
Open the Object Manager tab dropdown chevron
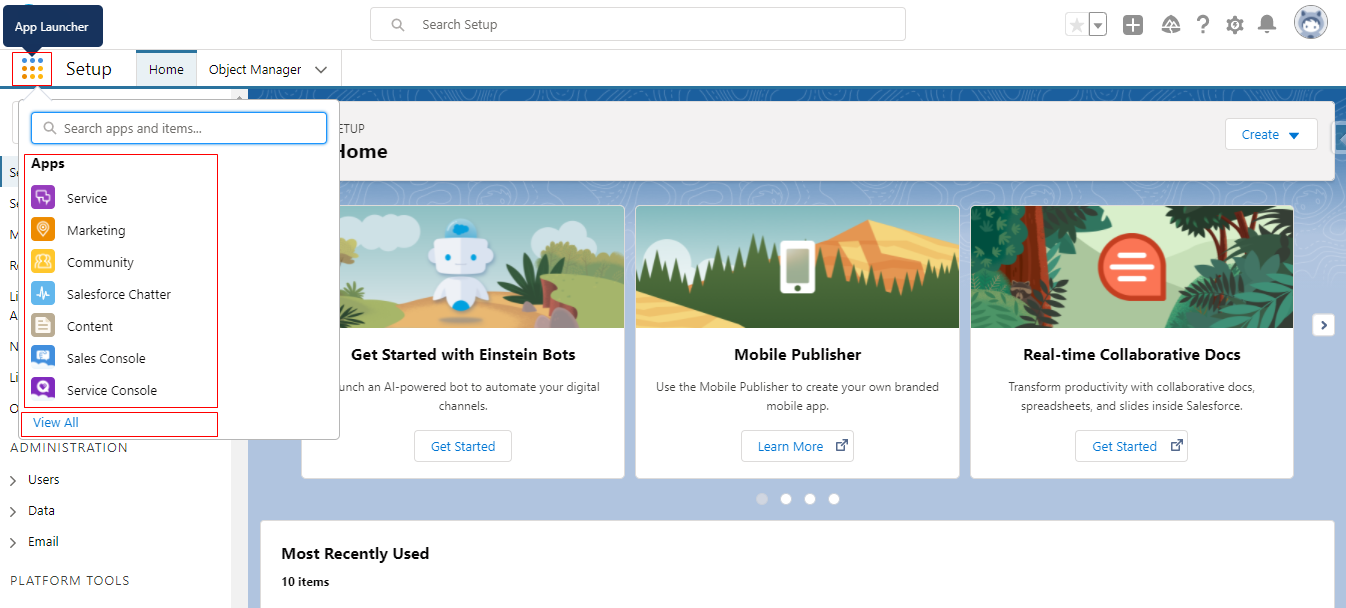pos(321,70)
